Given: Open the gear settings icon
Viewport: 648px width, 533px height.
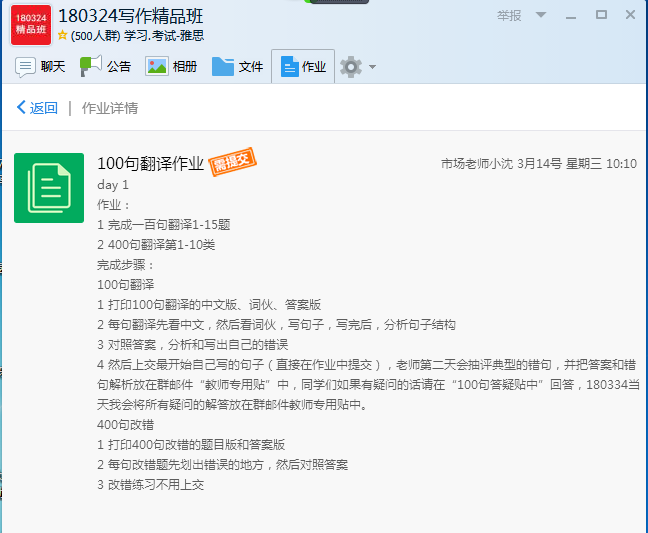Looking at the screenshot, I should click(351, 67).
